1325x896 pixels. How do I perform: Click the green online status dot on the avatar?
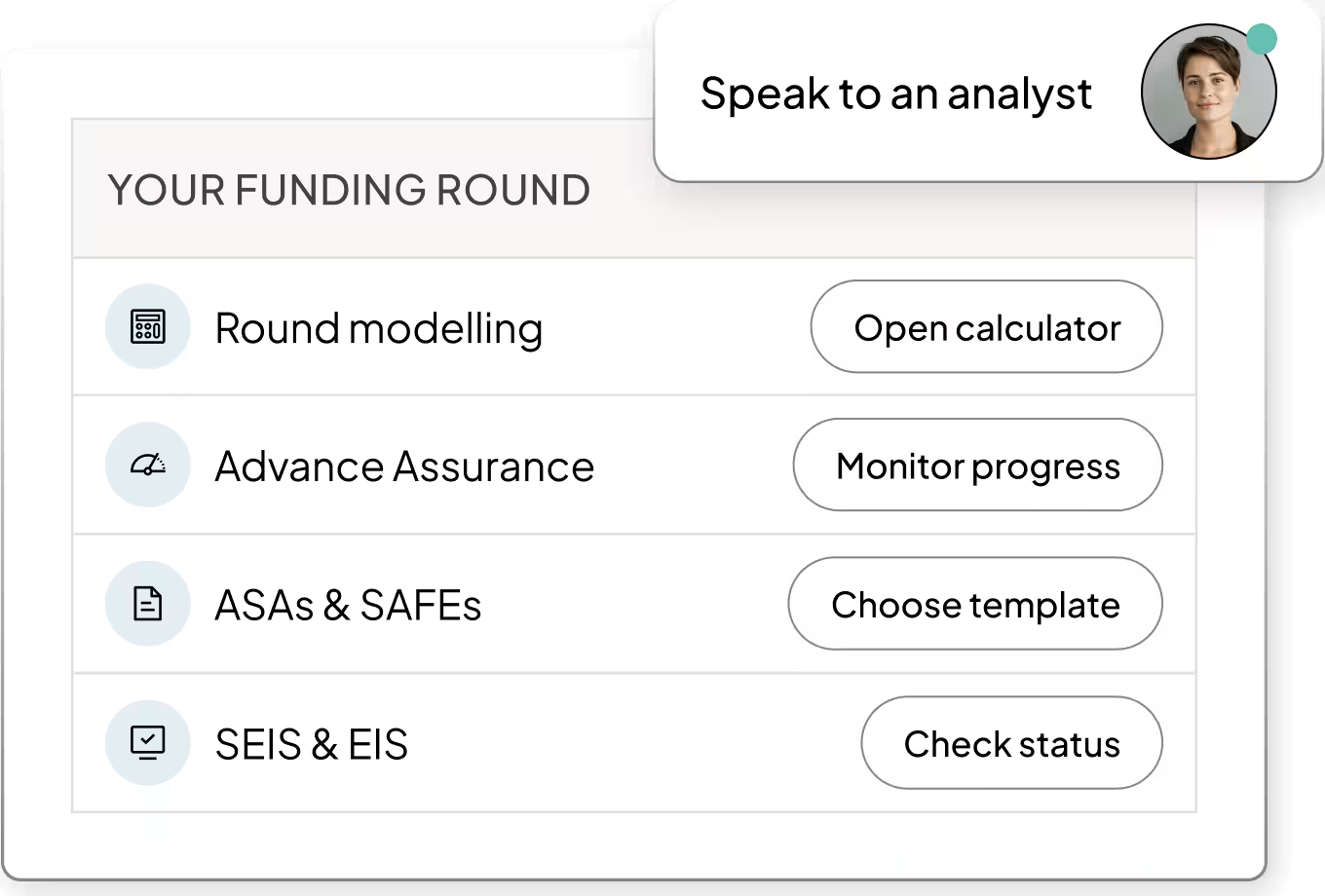tap(1263, 36)
